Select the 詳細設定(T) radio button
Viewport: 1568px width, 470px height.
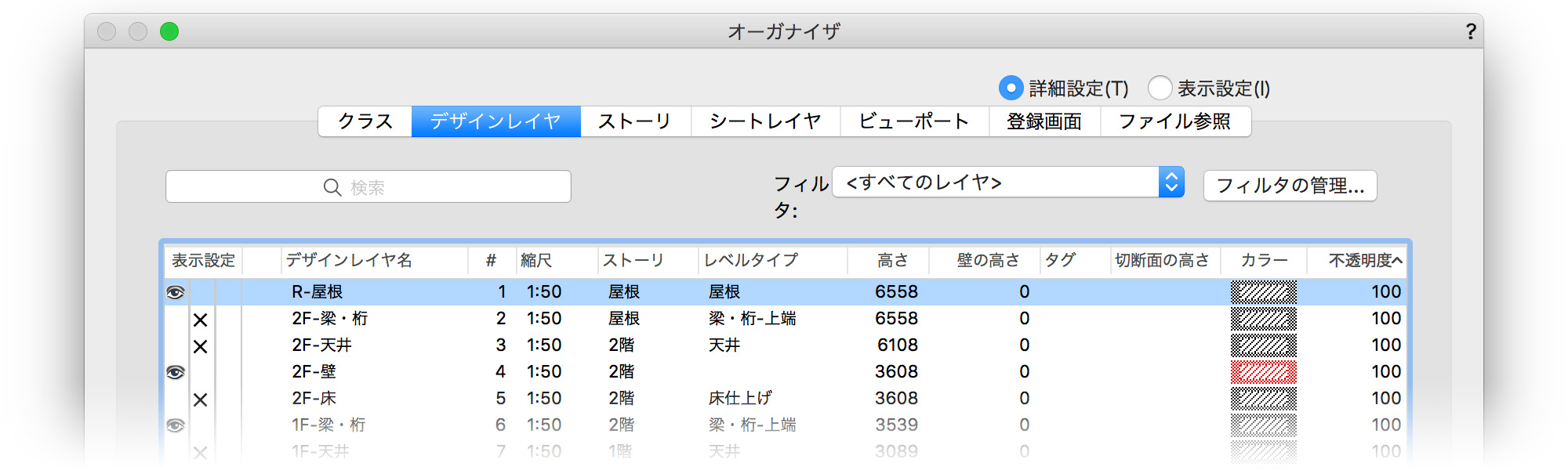tap(1011, 88)
